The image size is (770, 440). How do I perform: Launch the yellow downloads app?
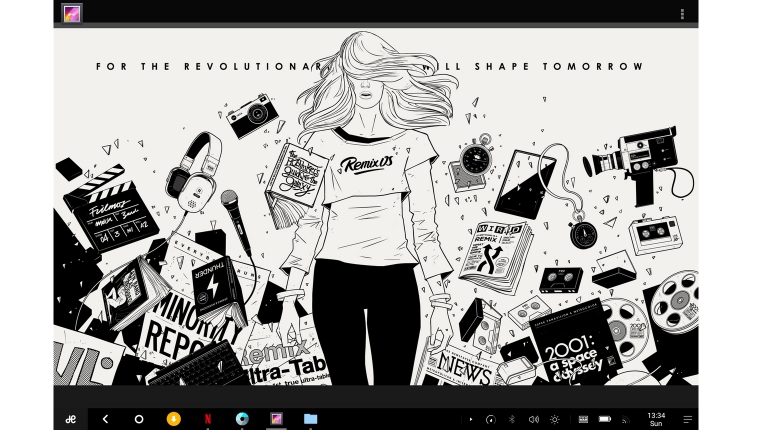pos(173,419)
